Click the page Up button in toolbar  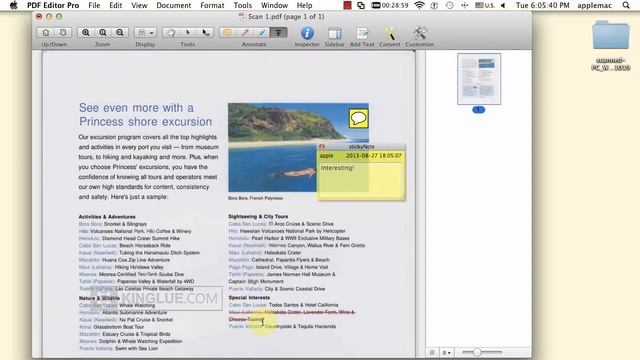[46, 33]
